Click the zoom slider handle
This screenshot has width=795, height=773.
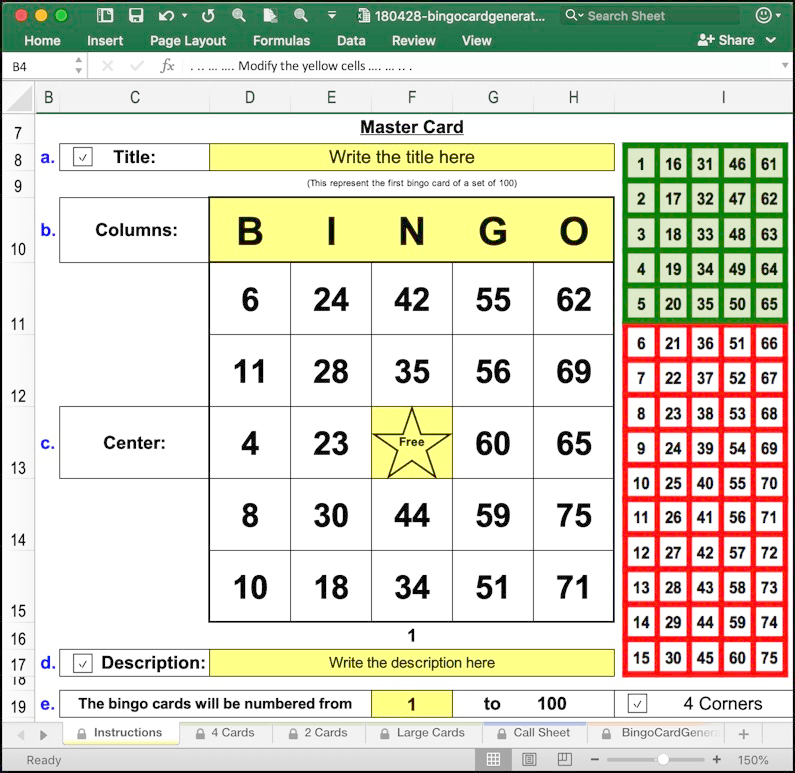click(662, 759)
